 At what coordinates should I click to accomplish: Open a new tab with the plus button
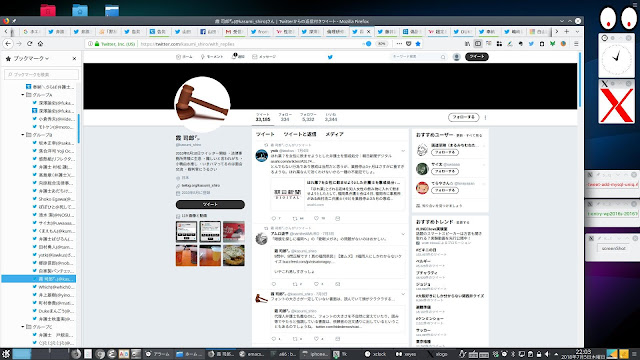coord(567,31)
